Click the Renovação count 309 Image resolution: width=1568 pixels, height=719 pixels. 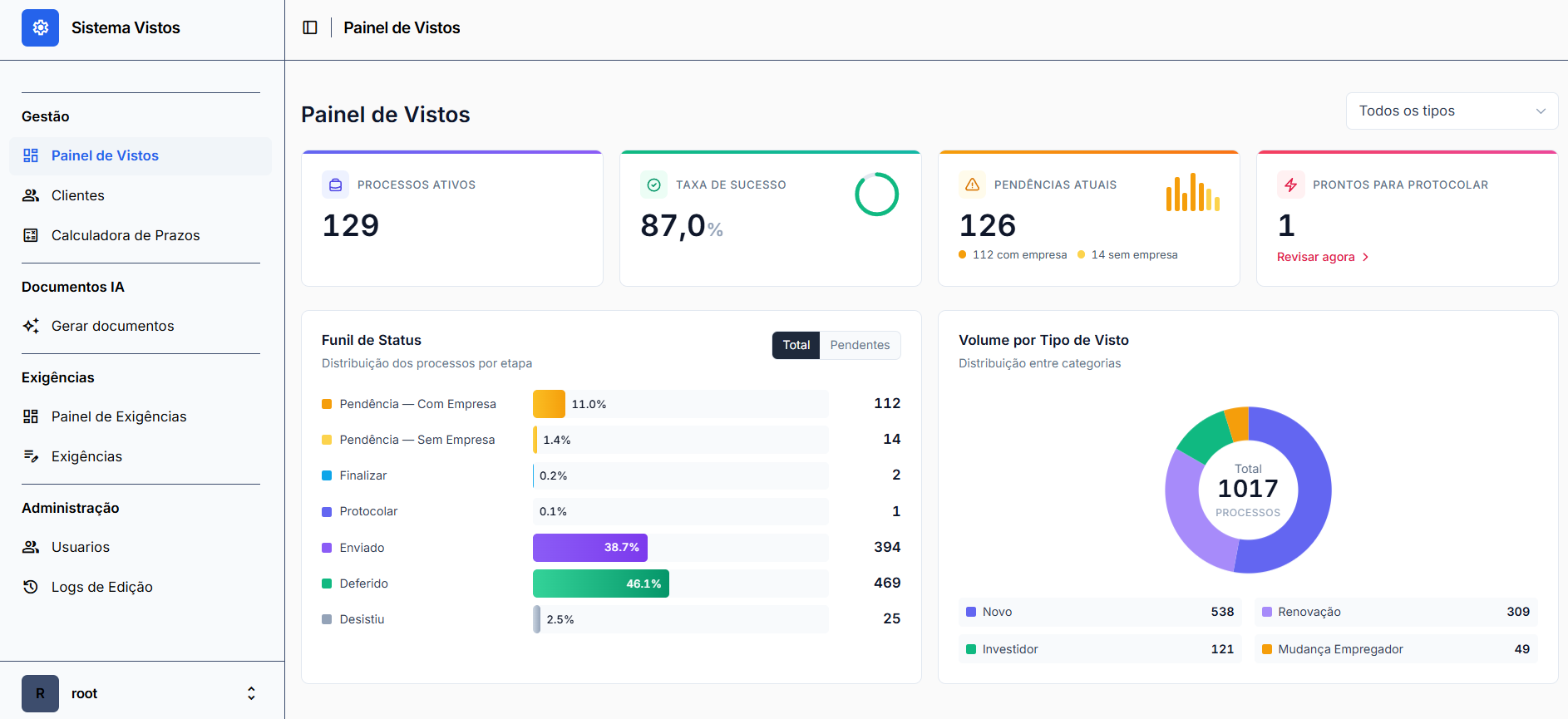click(1518, 612)
